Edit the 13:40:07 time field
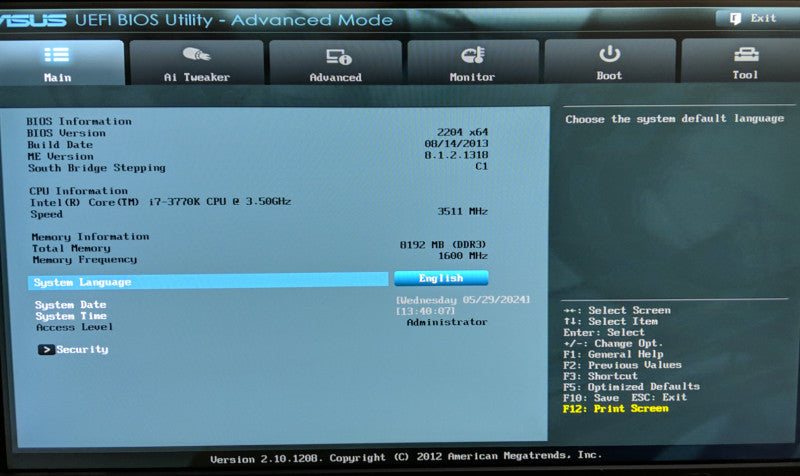800x476 pixels. pyautogui.click(x=426, y=311)
